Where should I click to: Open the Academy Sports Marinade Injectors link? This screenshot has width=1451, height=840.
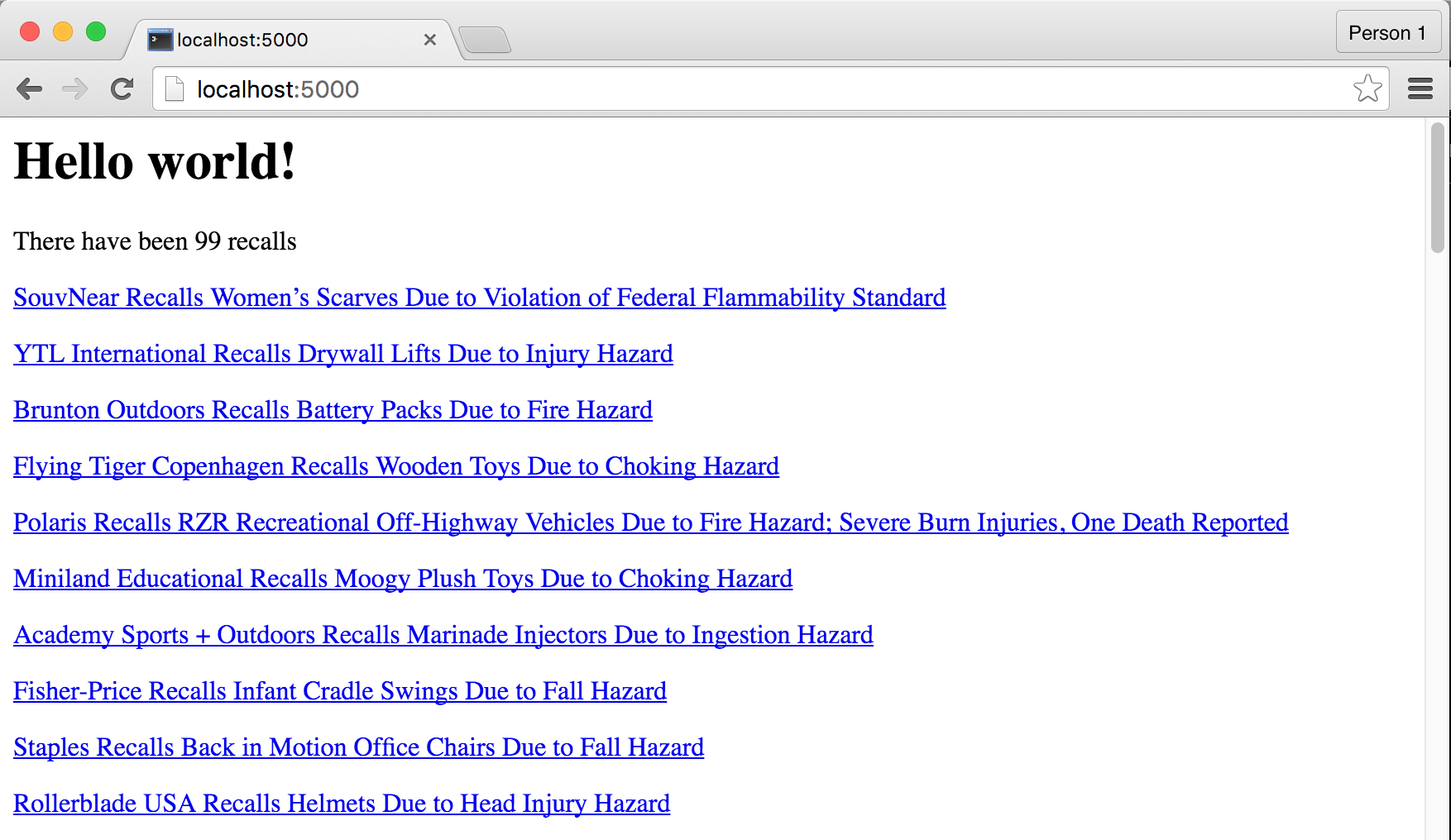[x=443, y=635]
